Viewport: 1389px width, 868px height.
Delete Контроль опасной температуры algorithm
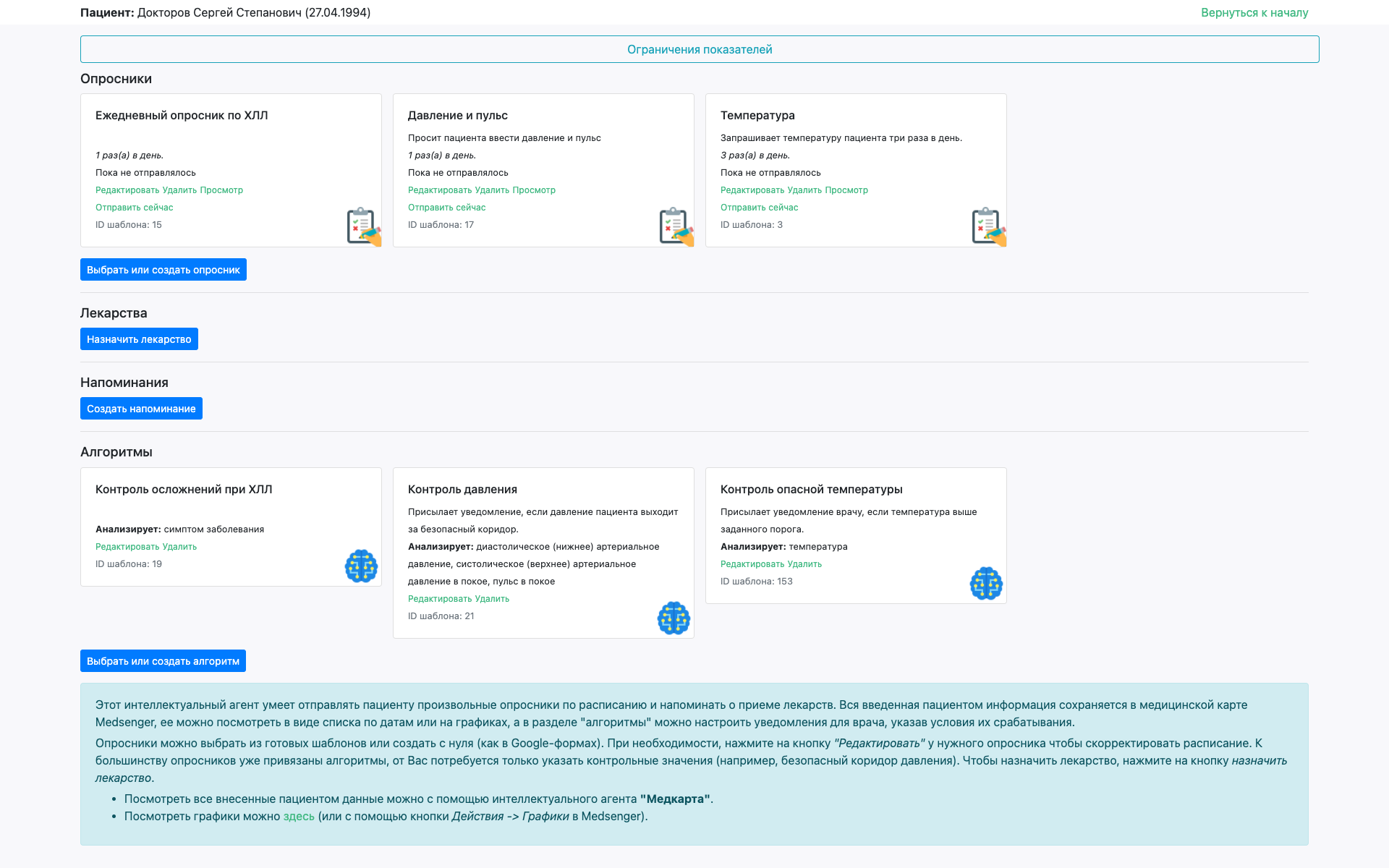(x=804, y=564)
